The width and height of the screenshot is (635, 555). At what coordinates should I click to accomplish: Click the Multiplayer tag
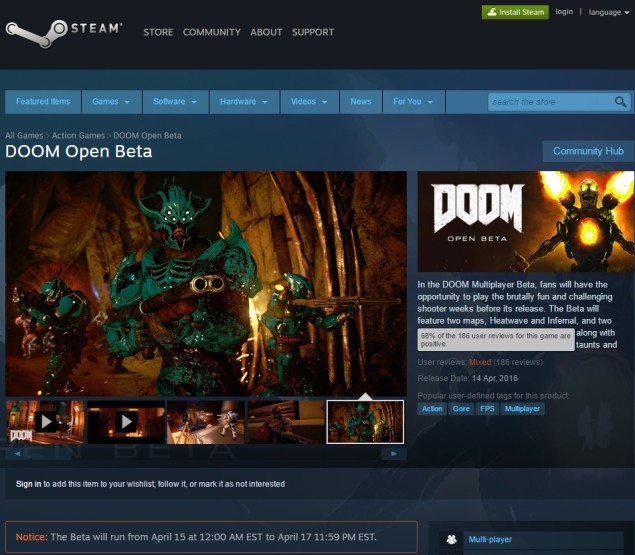pos(522,409)
